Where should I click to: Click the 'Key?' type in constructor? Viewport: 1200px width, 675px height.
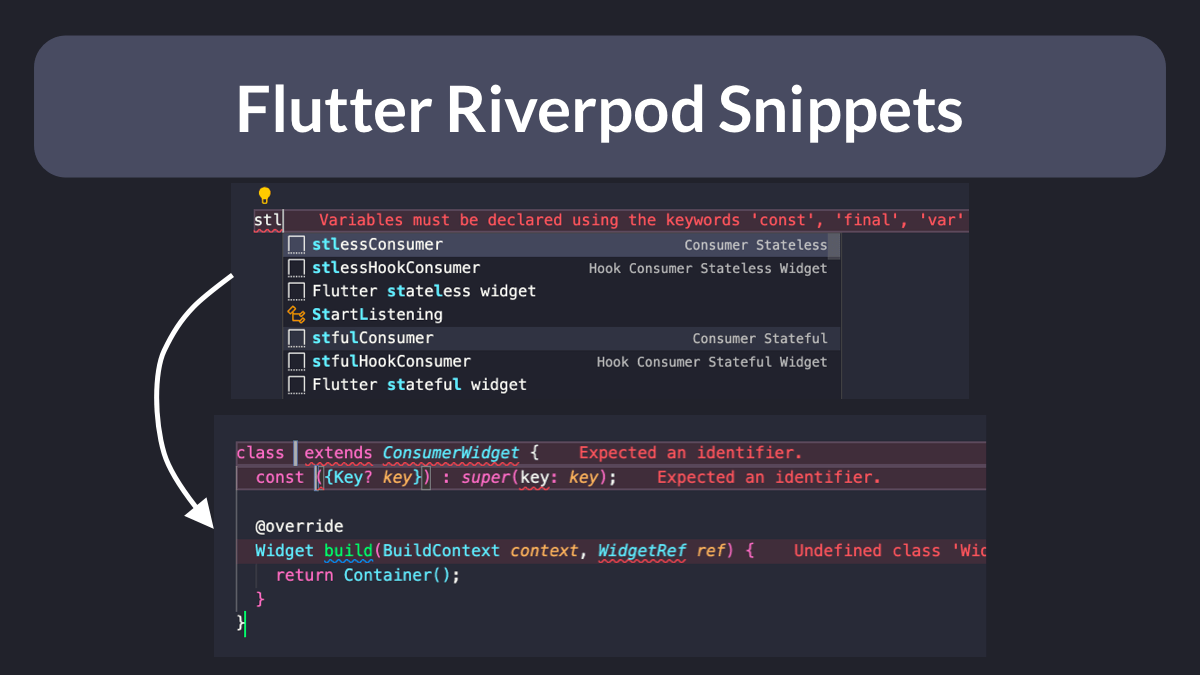coord(354,477)
